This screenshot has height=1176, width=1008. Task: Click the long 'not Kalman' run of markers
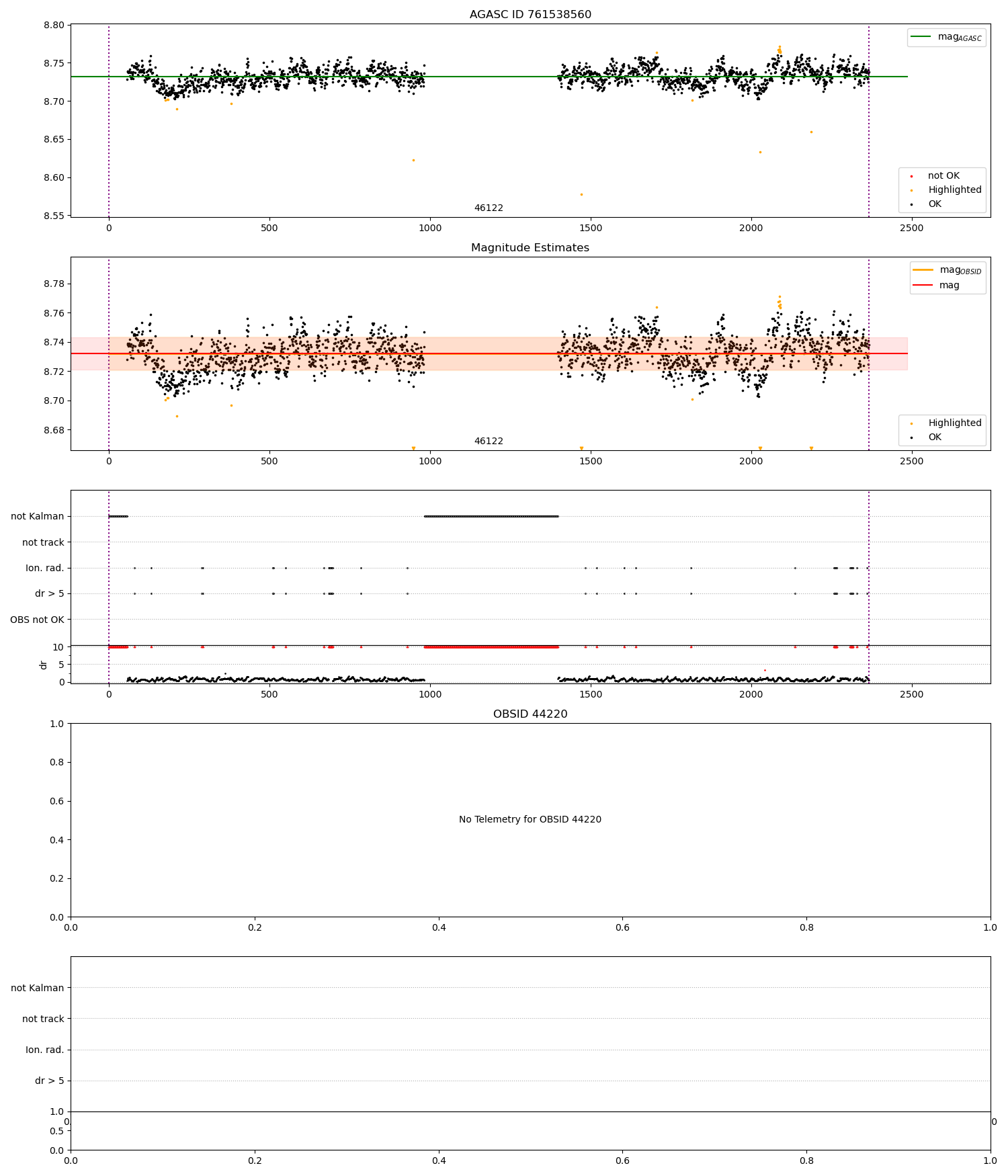tap(491, 517)
